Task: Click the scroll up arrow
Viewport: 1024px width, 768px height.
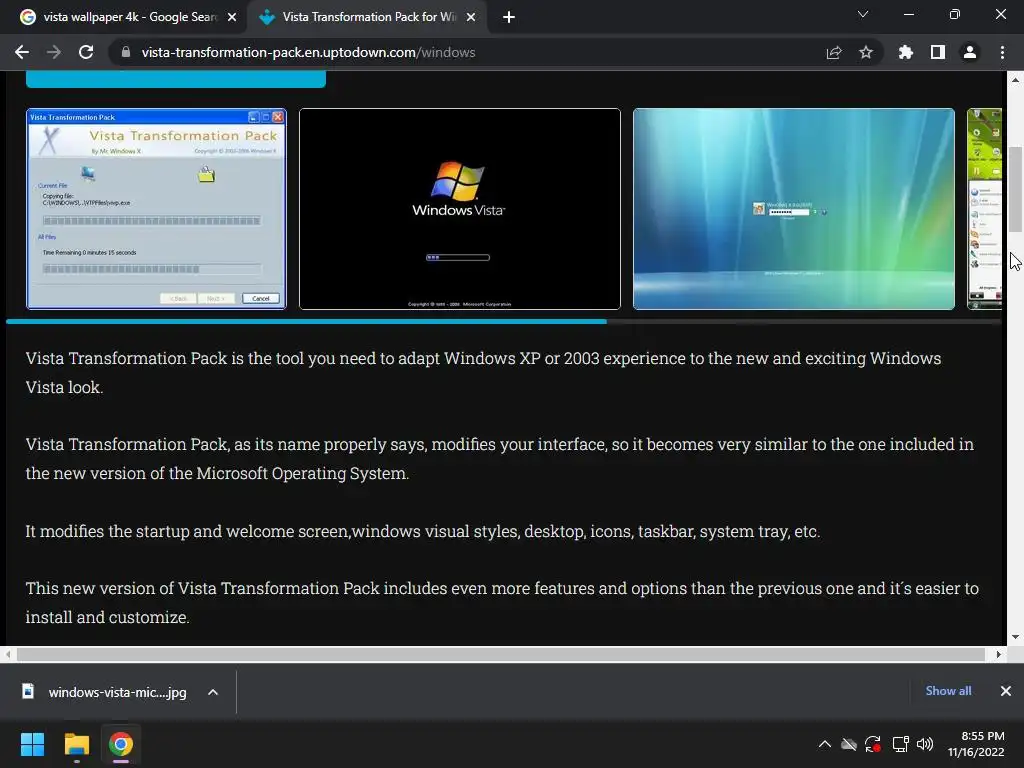Action: pos(1015,80)
